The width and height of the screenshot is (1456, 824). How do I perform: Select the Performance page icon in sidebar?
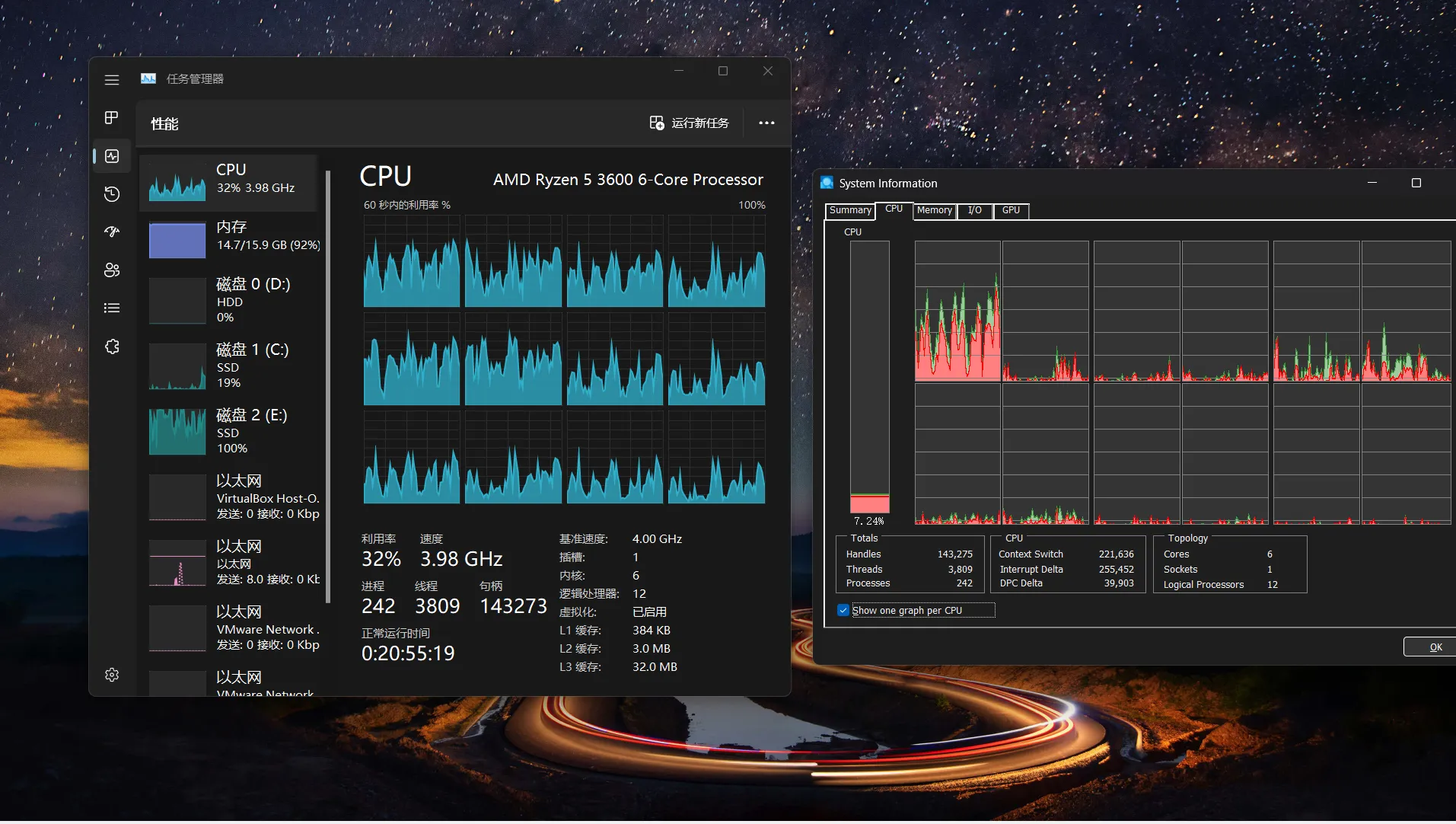tap(112, 156)
